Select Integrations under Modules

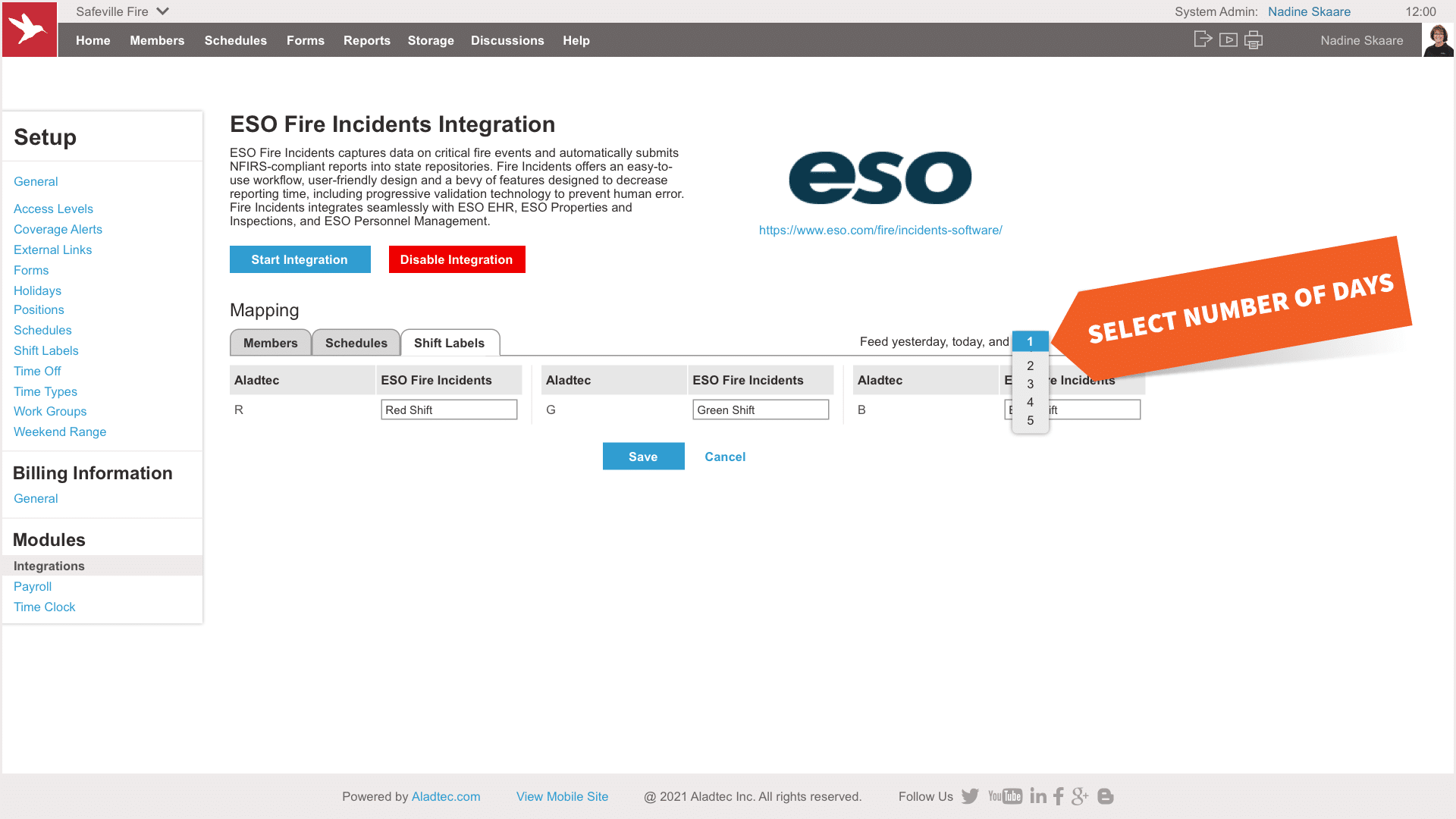[x=102, y=566]
